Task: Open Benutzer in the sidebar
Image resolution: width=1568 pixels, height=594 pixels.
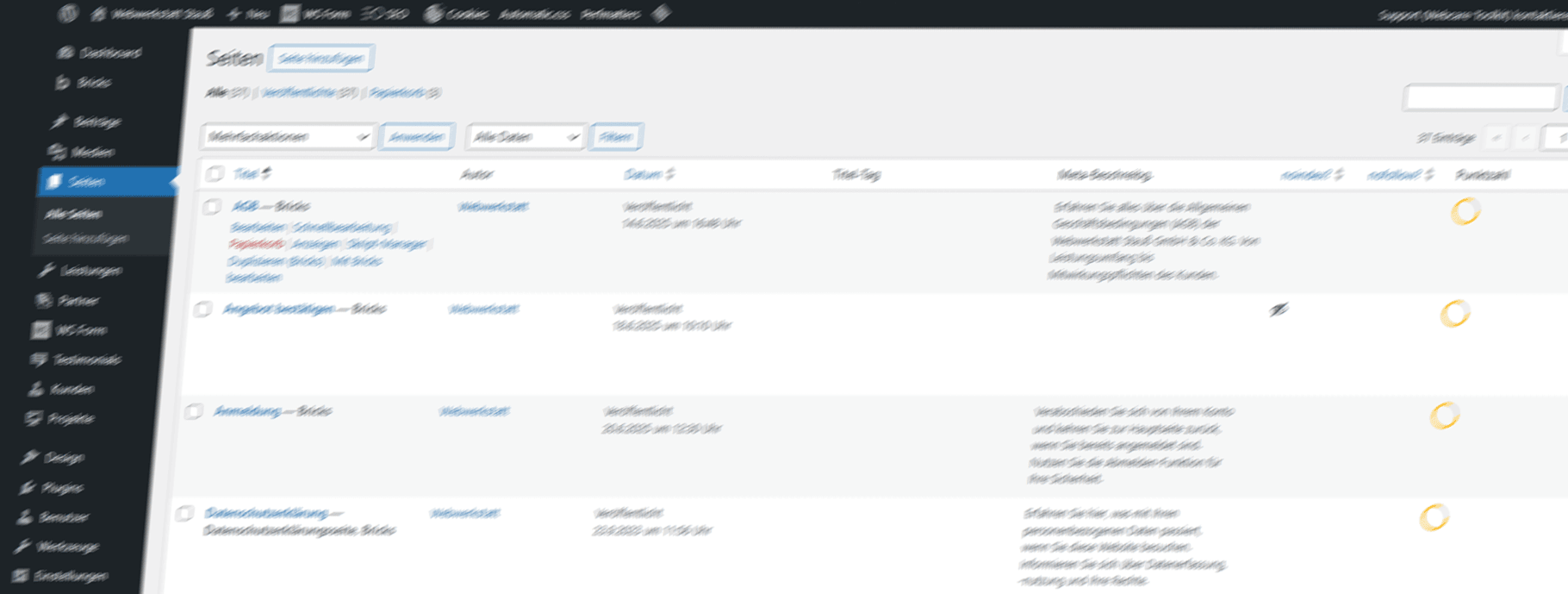Action: coord(53,517)
